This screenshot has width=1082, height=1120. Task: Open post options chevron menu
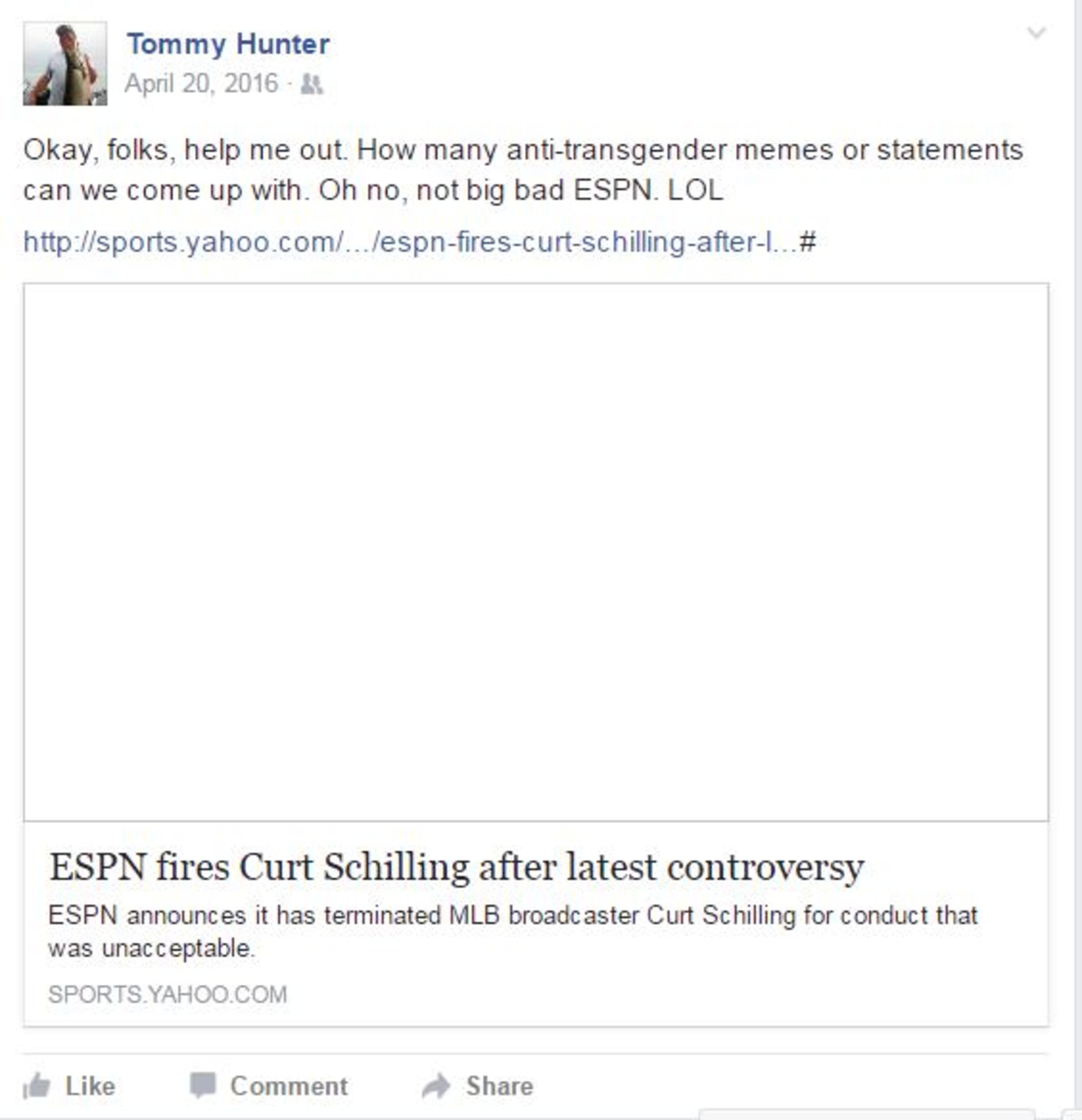(1036, 32)
